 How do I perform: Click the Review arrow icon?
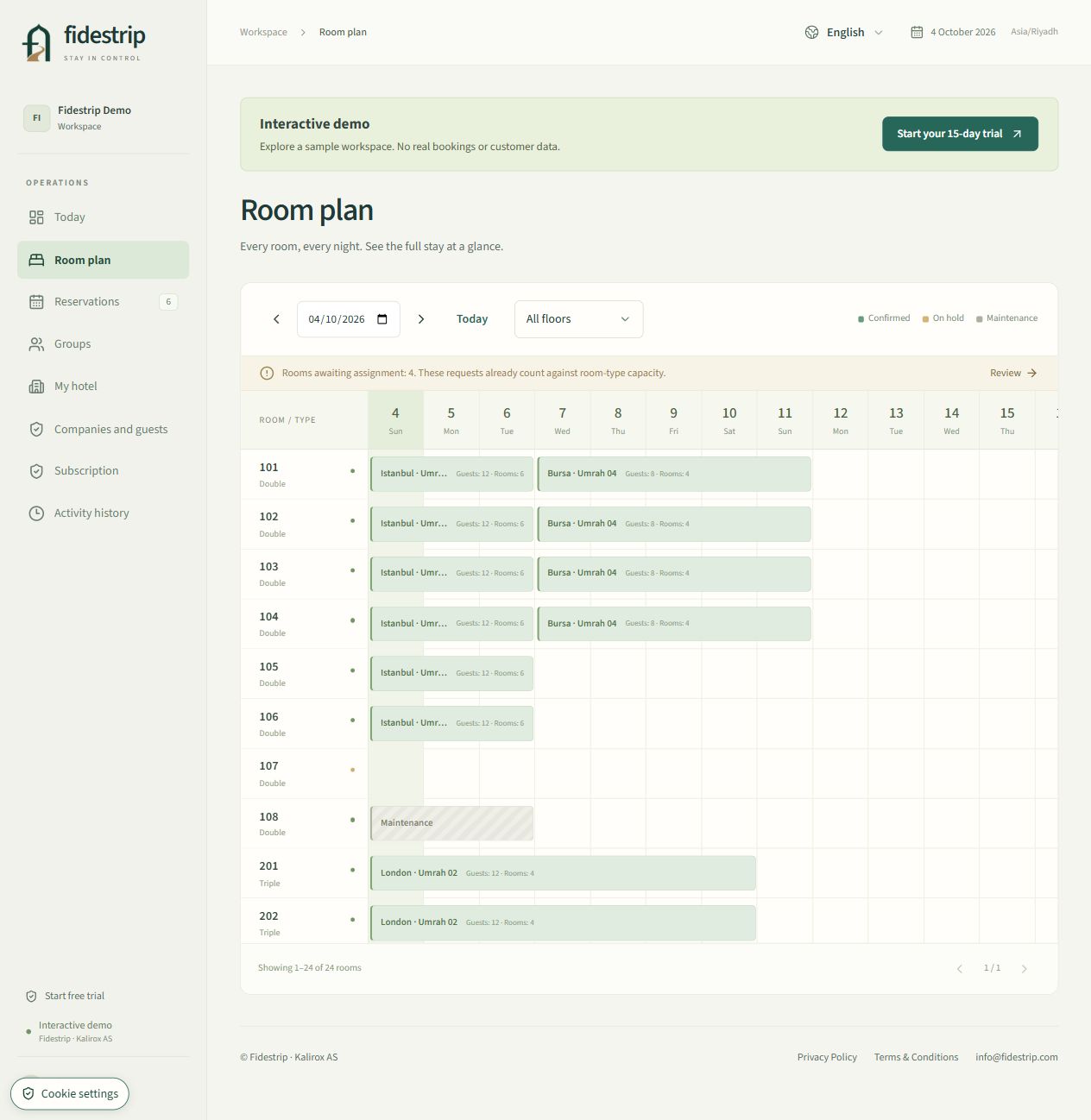(1032, 373)
